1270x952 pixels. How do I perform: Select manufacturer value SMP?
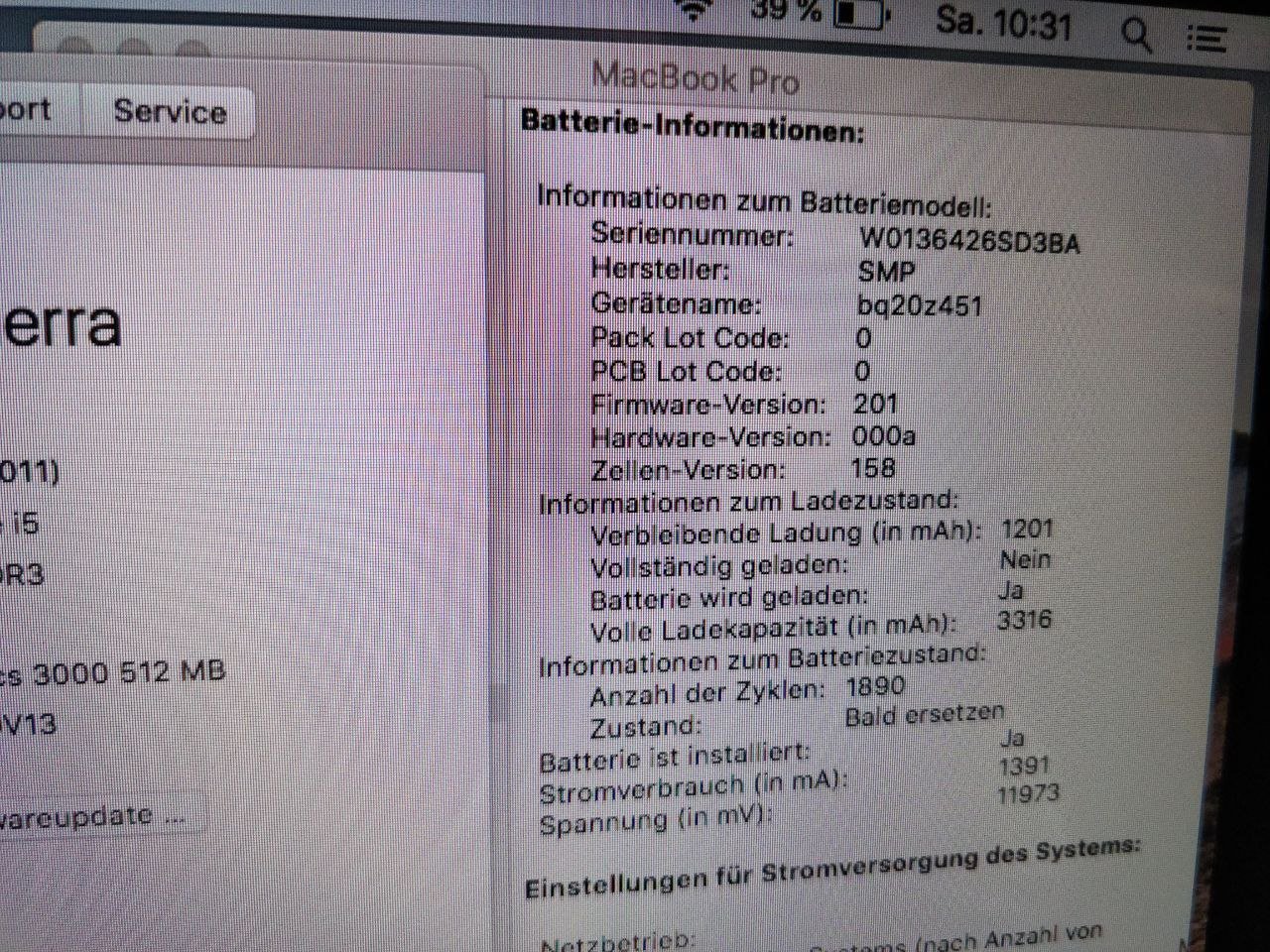[x=886, y=271]
